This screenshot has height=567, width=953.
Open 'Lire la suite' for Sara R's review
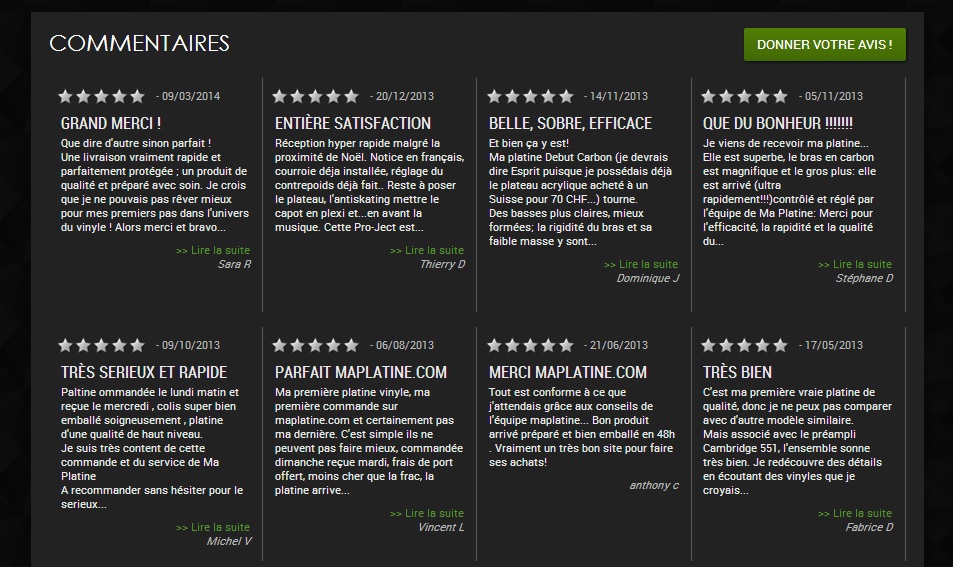213,250
